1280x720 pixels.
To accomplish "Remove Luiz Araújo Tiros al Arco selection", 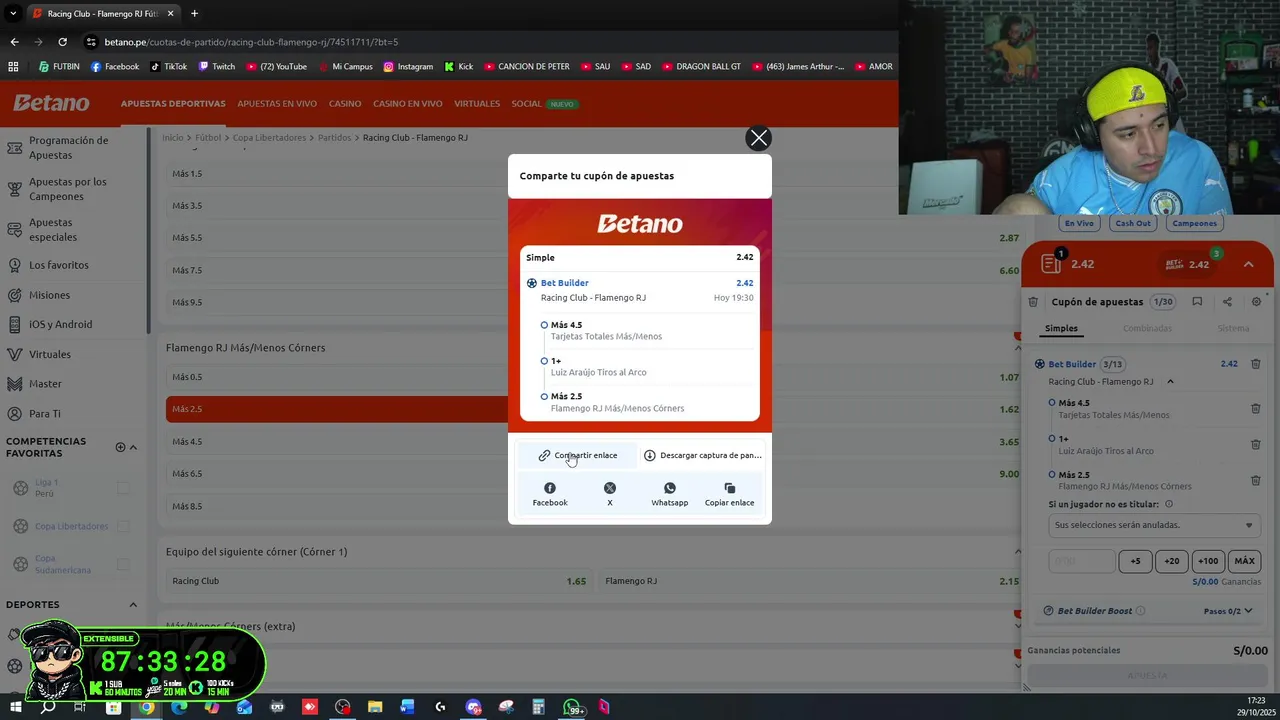I will [1256, 445].
